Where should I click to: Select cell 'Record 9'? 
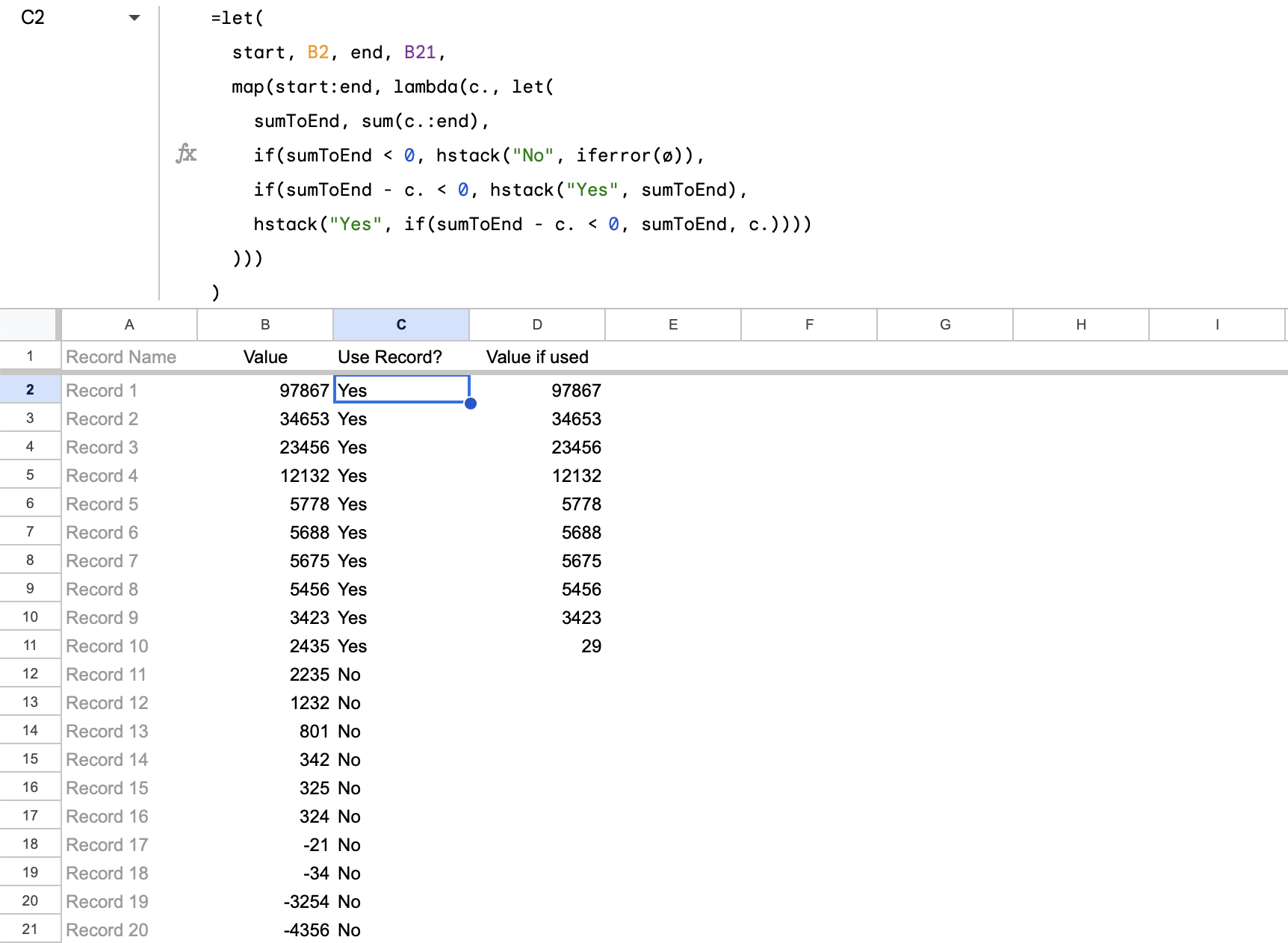click(129, 617)
